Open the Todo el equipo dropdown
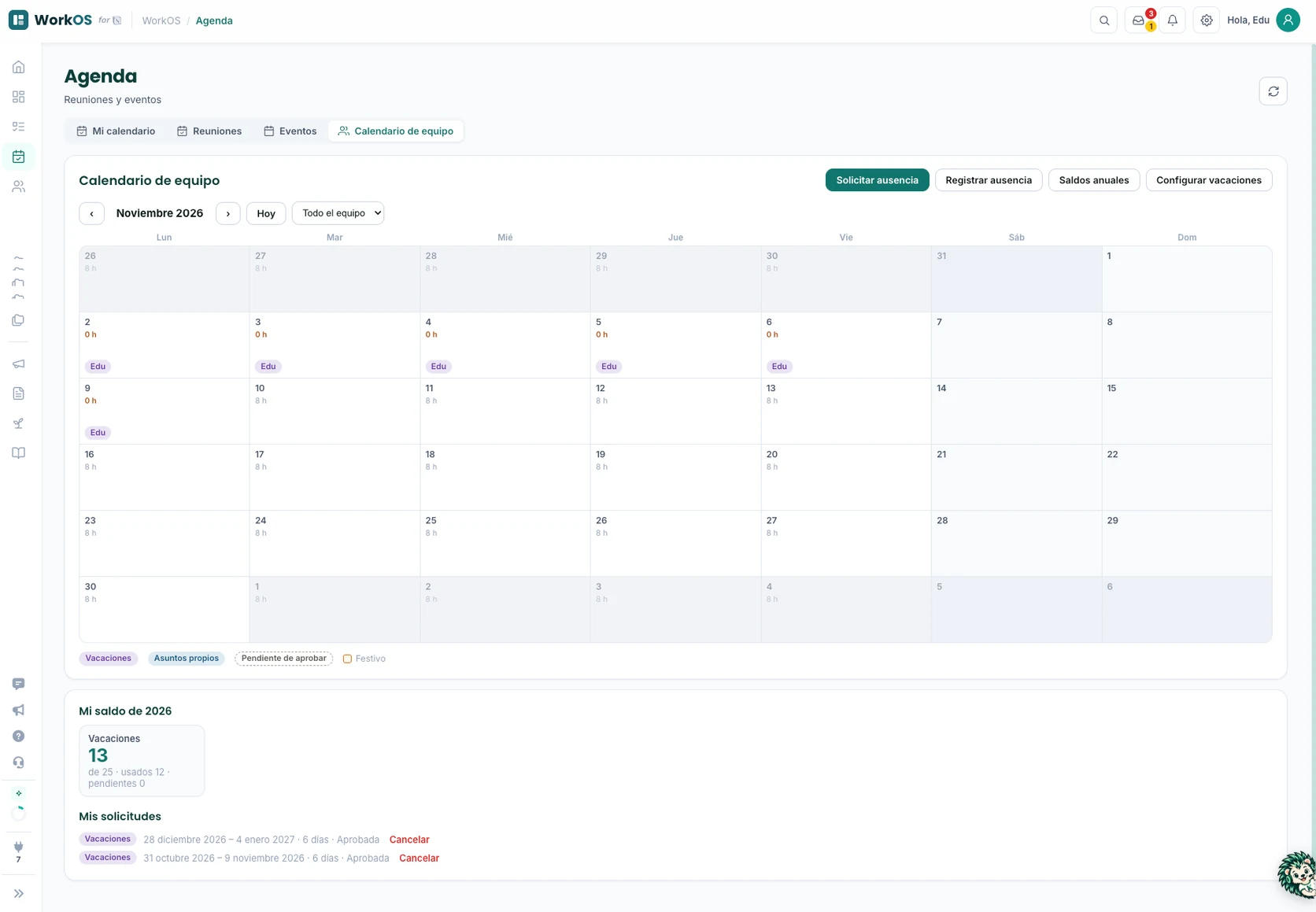 click(x=338, y=213)
